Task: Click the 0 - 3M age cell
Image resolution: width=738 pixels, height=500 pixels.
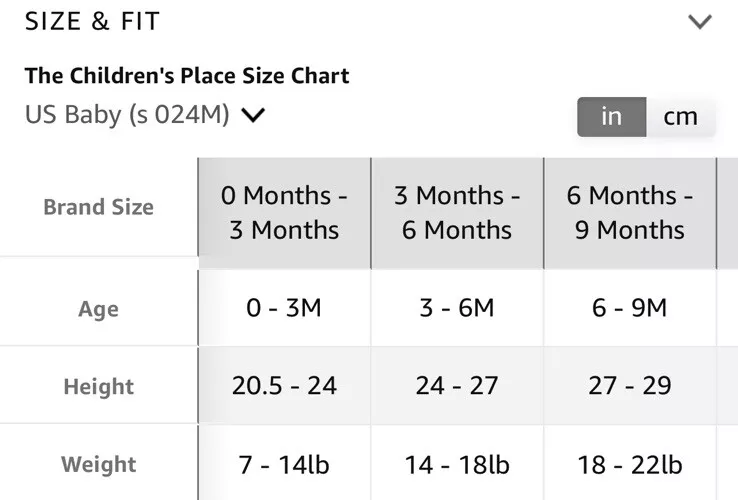Action: [284, 308]
